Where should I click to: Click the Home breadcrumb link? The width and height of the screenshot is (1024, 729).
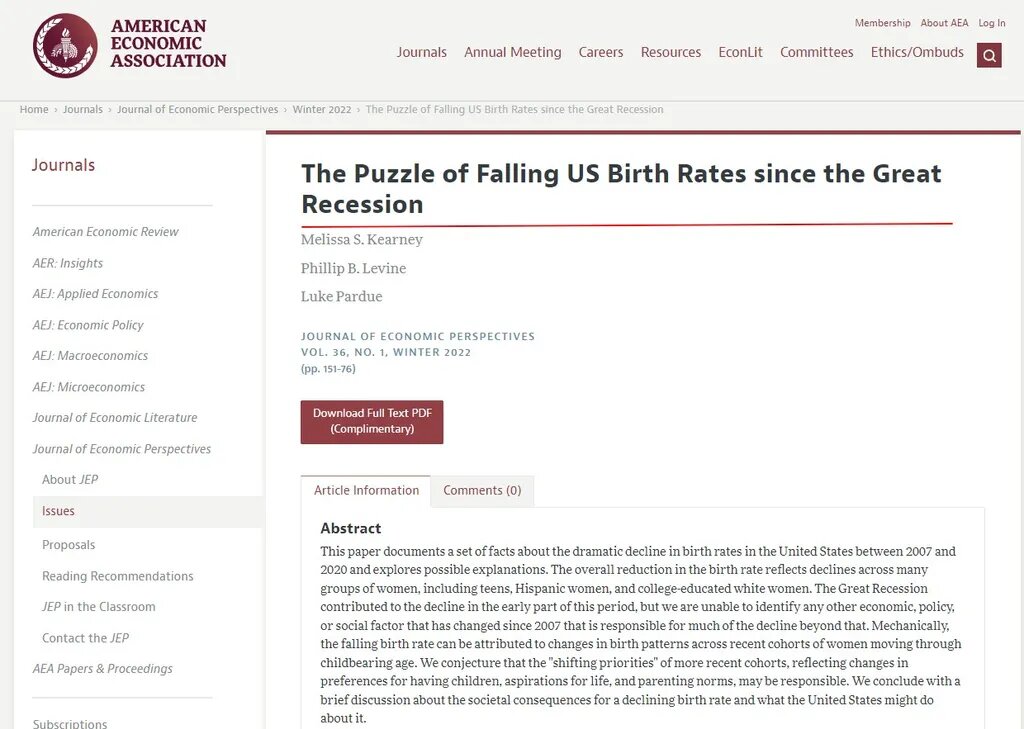[x=34, y=110]
